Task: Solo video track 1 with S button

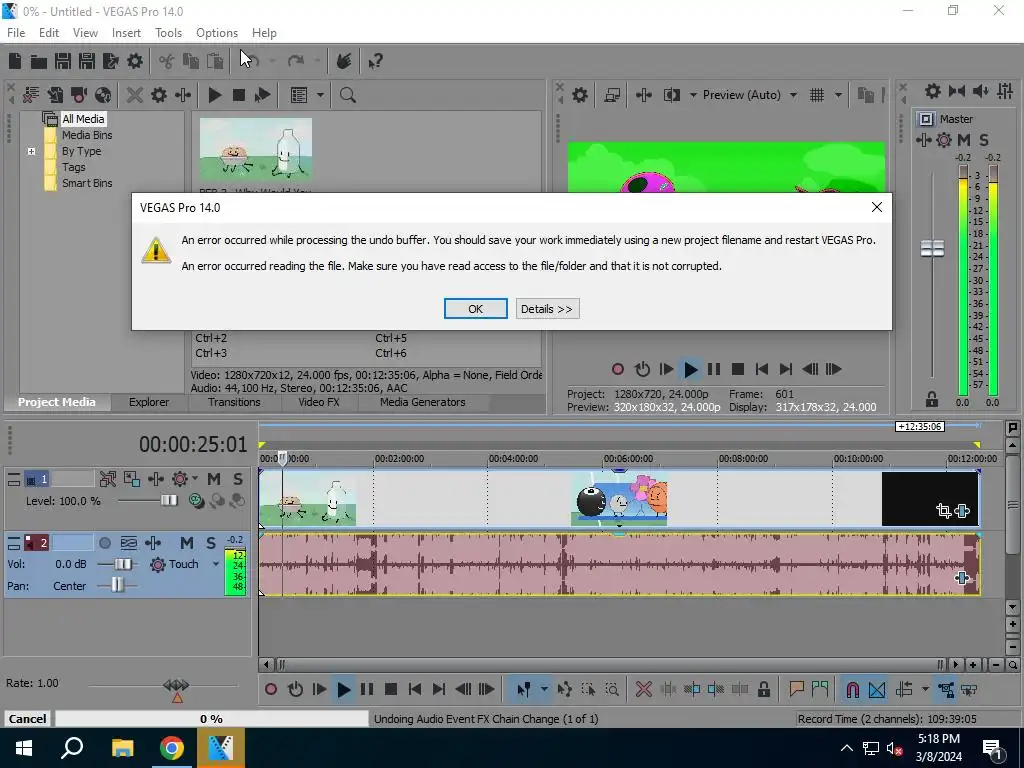Action: [238, 479]
